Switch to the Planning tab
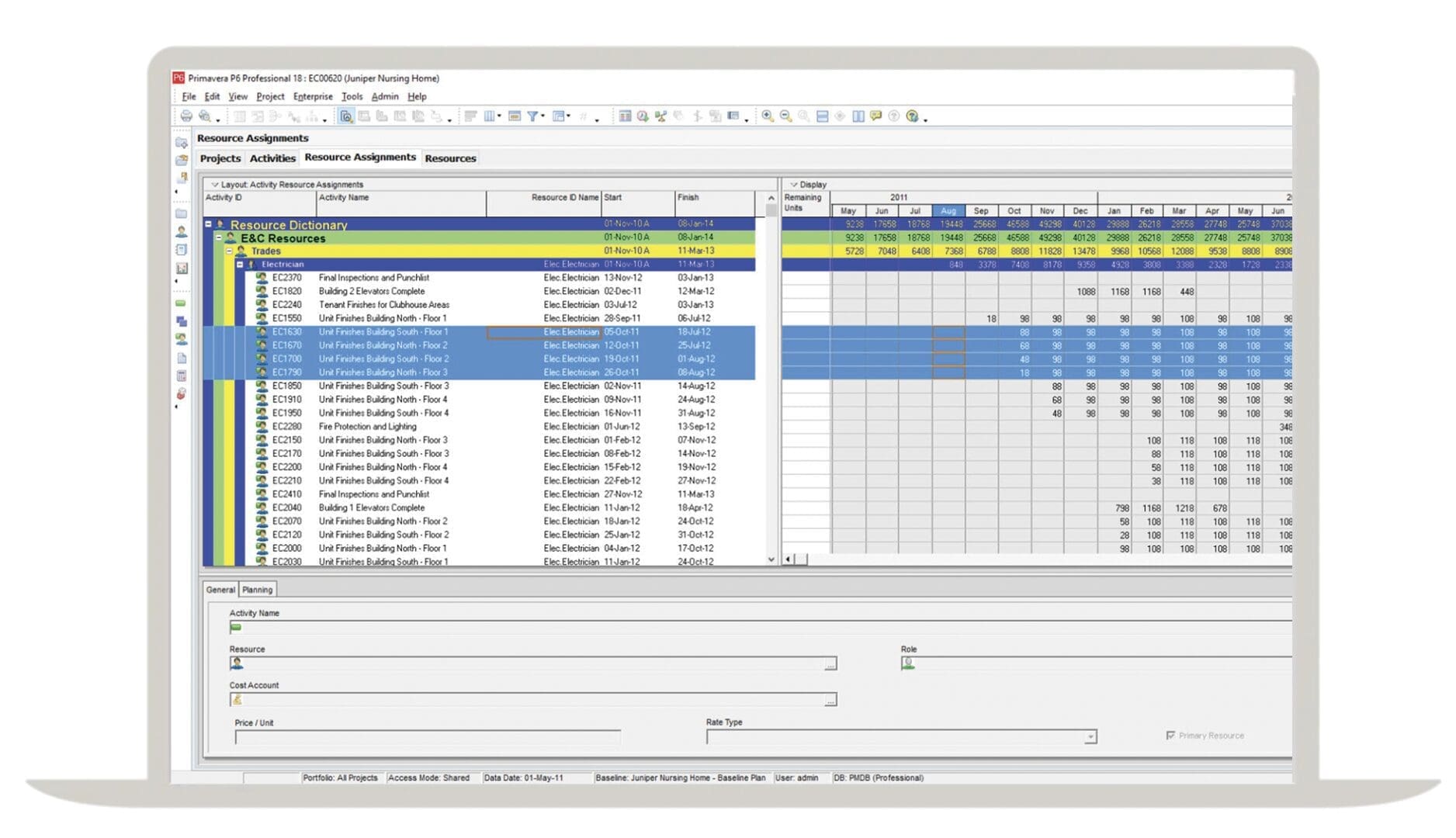1456x838 pixels. tap(257, 590)
